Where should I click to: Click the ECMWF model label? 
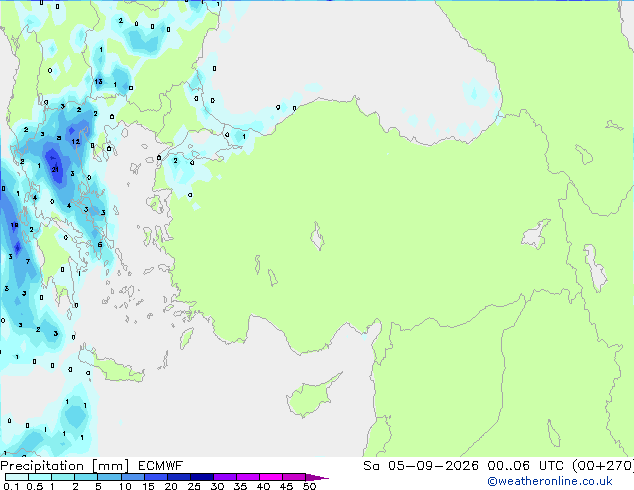(x=161, y=466)
